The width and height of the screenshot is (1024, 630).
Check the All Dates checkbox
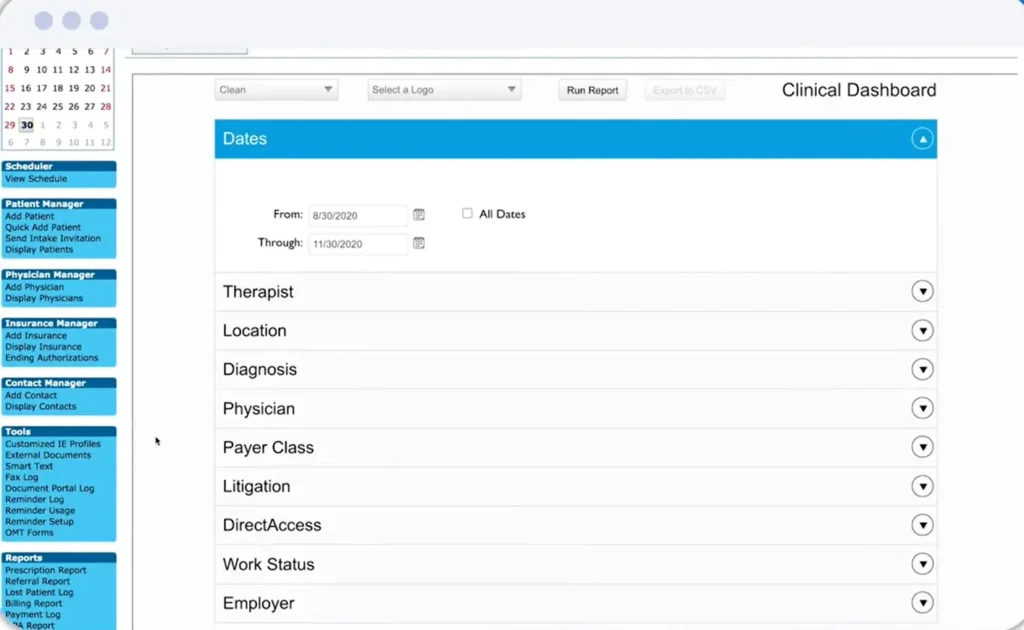tap(467, 213)
